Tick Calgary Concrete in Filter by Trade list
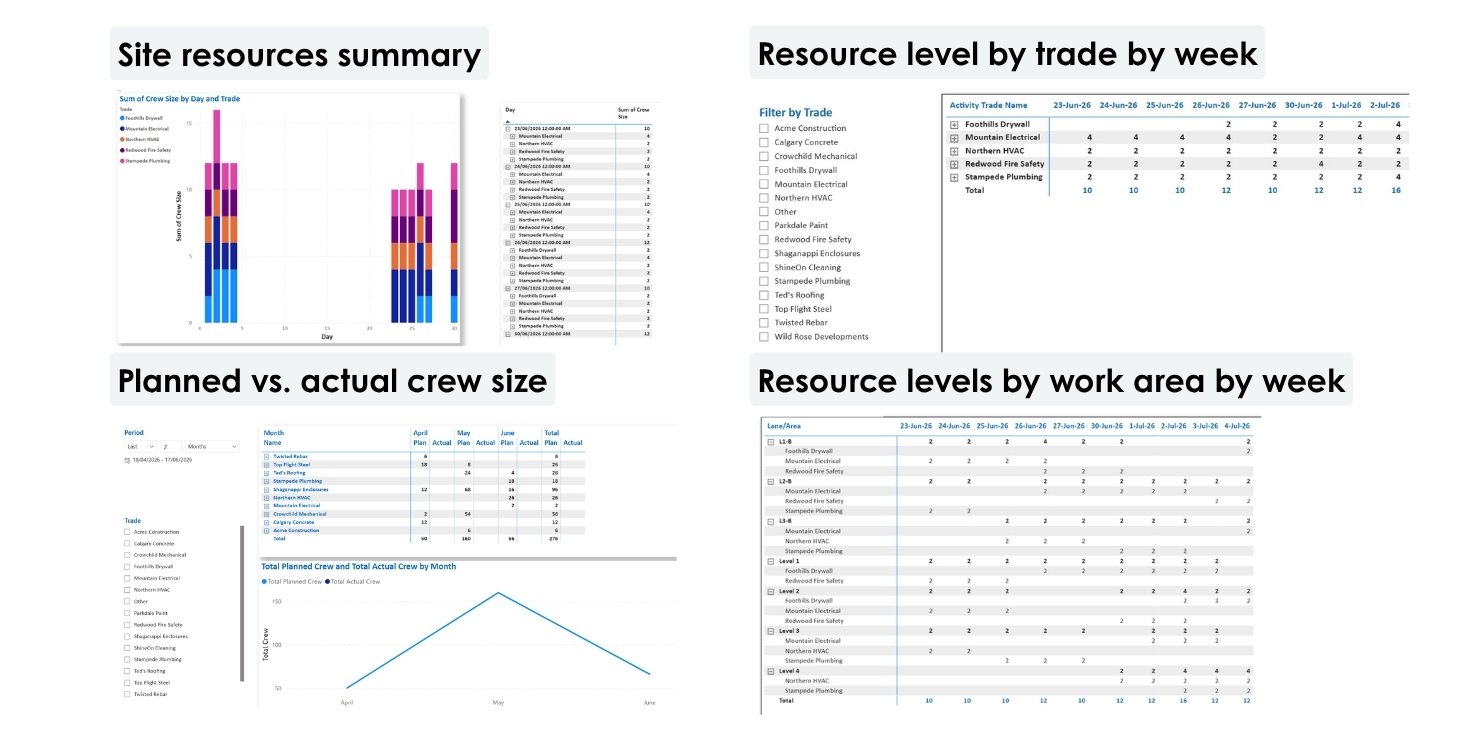The image size is (1462, 750). pyautogui.click(x=764, y=142)
